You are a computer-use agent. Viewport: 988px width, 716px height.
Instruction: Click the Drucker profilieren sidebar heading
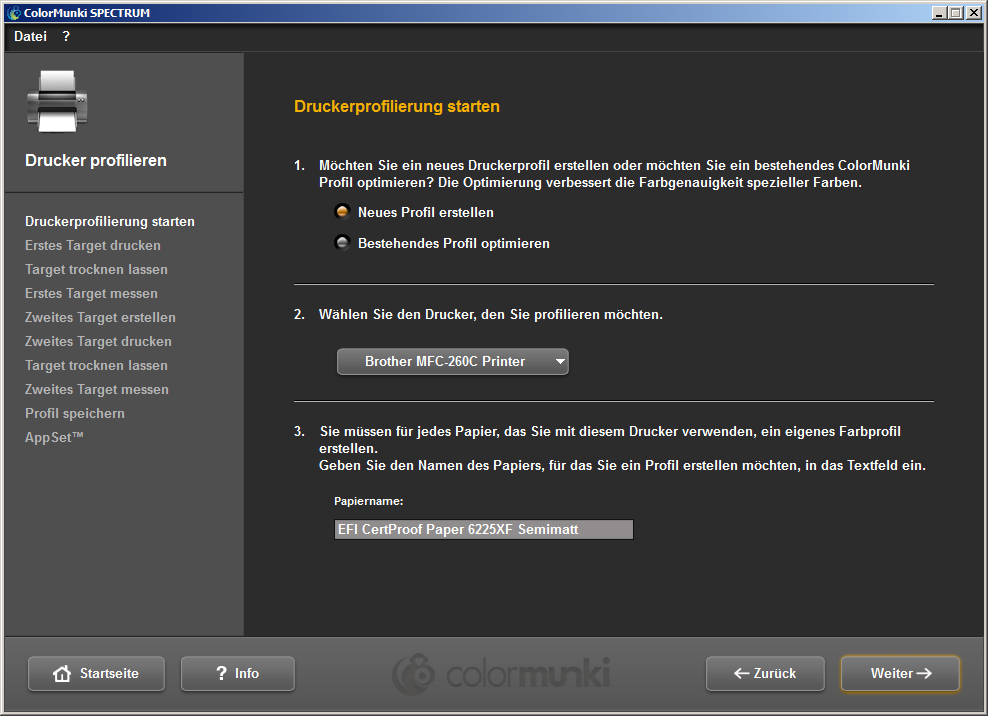[x=96, y=160]
